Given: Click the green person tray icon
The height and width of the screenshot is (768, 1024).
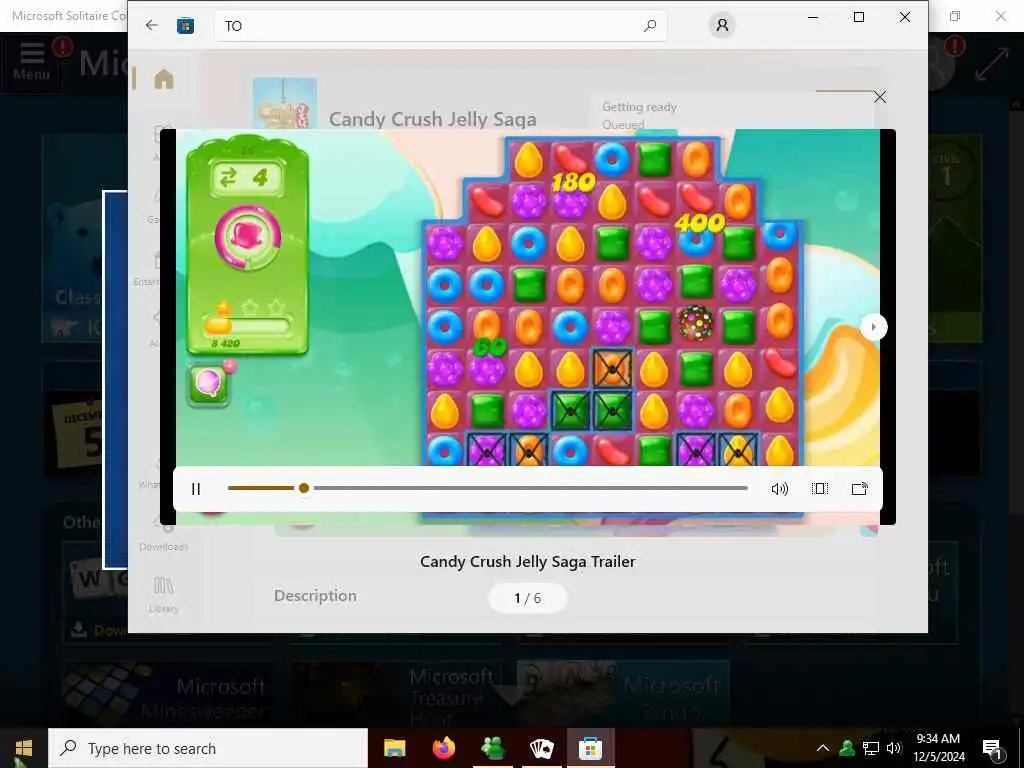Looking at the screenshot, I should (x=847, y=748).
